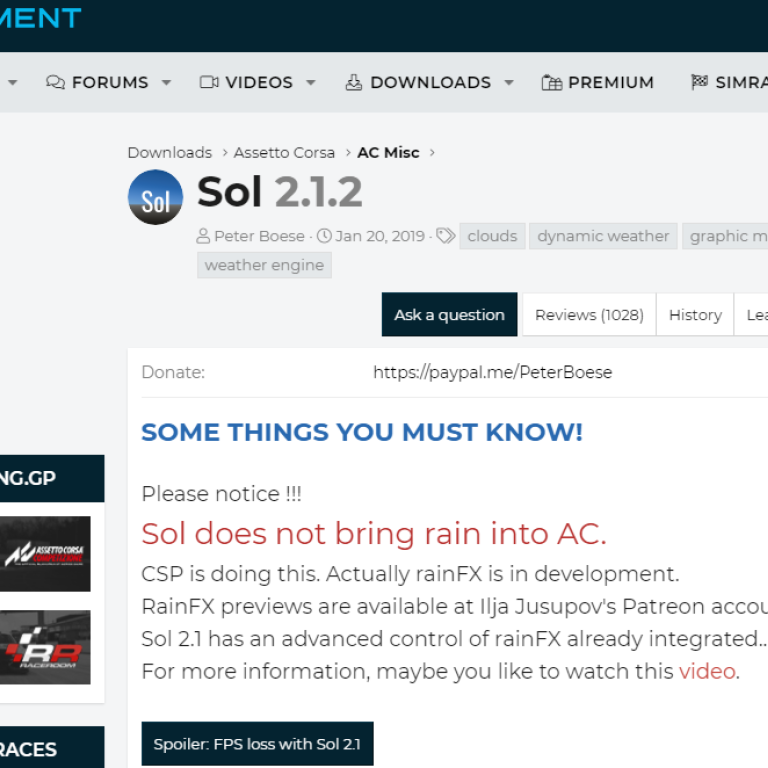The image size is (768, 768).
Task: Expand the Videos dropdown arrow
Action: click(311, 83)
